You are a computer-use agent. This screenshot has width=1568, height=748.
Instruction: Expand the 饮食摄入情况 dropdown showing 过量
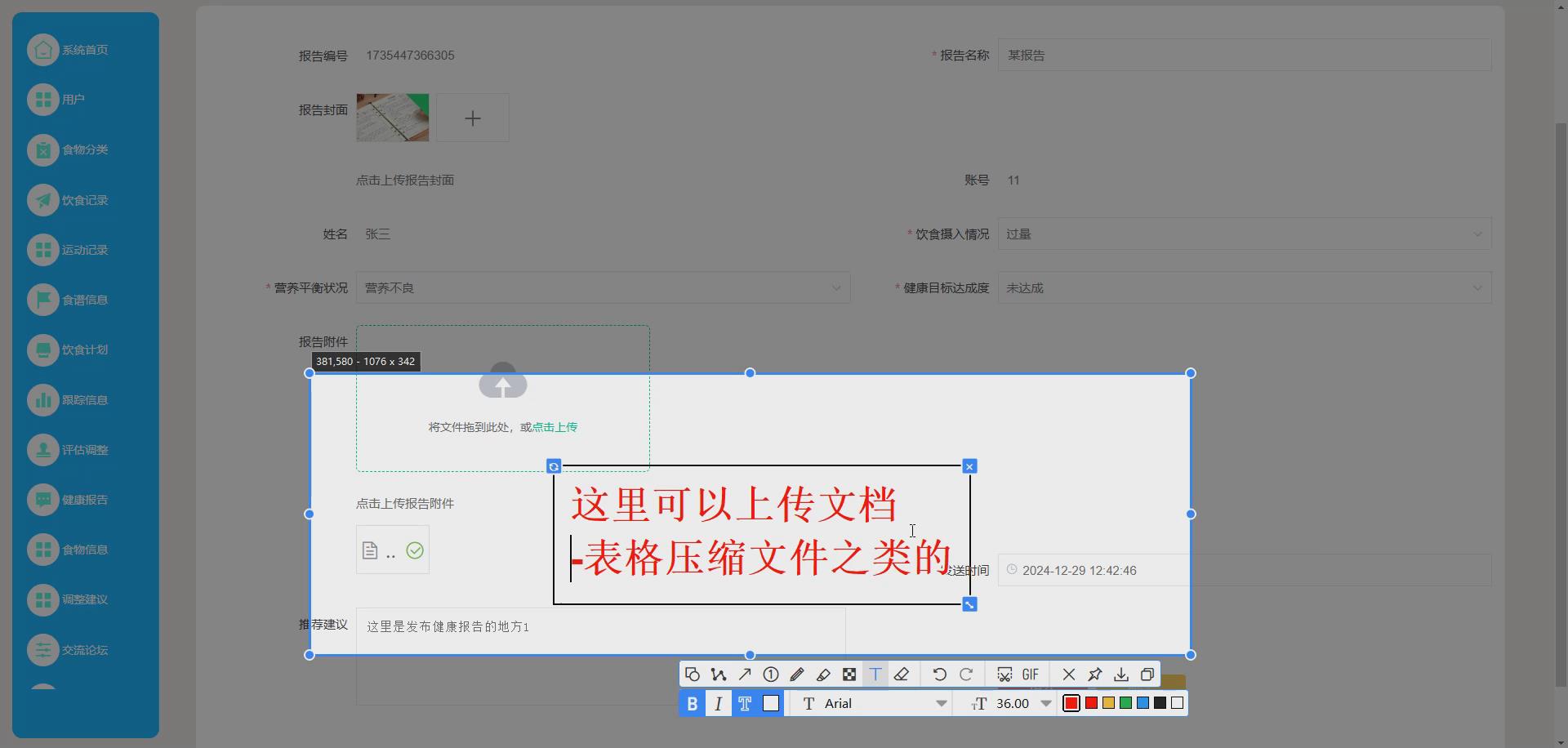pos(1477,234)
